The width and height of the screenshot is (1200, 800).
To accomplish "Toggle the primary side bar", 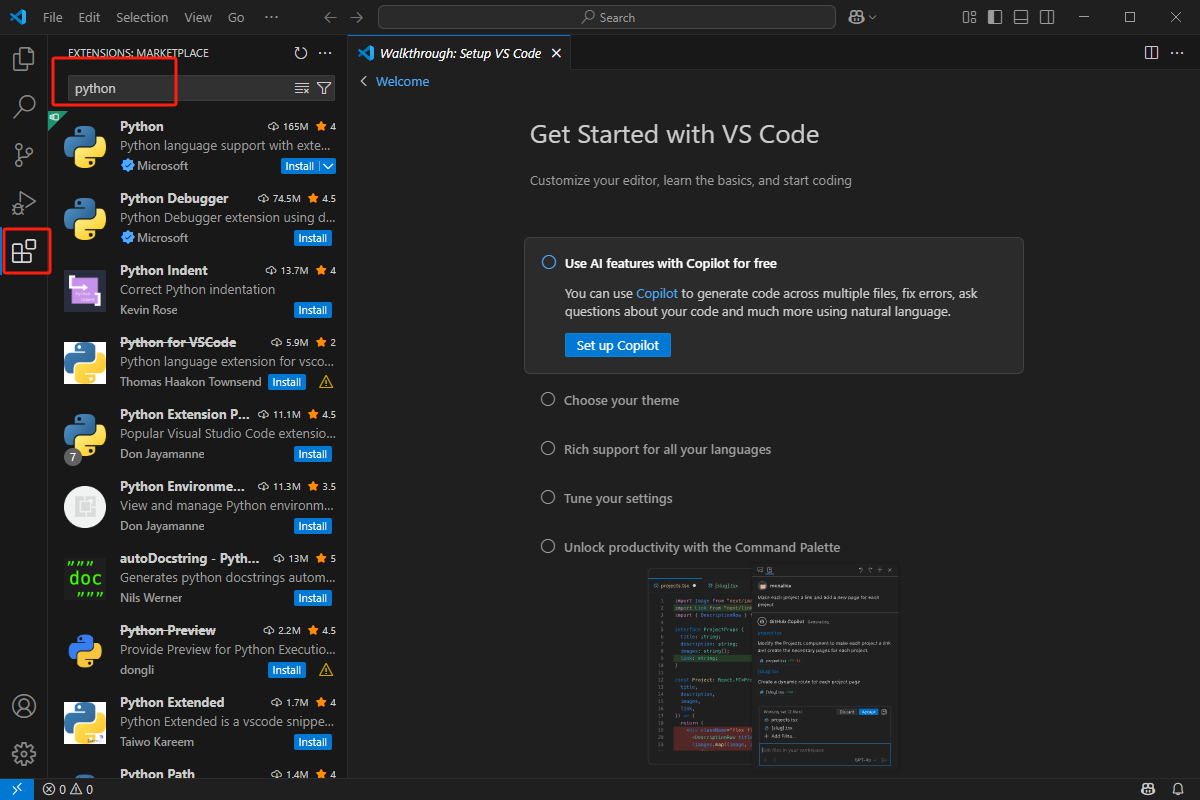I will point(995,17).
